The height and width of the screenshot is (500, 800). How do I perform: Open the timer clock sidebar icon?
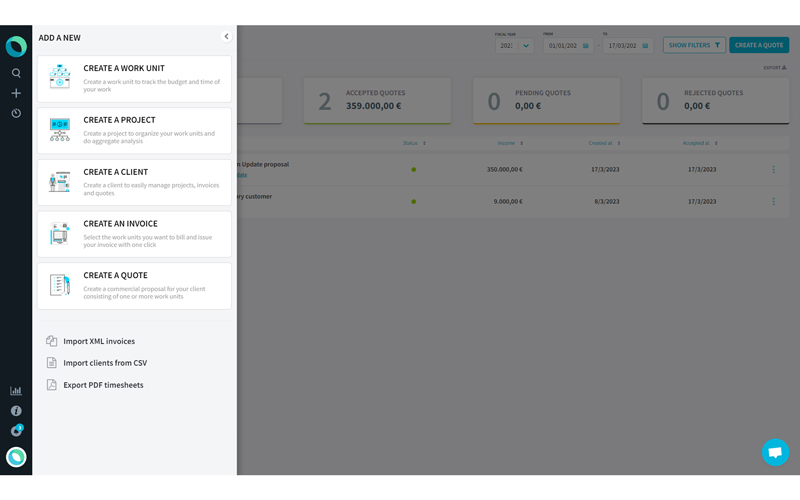[16, 113]
